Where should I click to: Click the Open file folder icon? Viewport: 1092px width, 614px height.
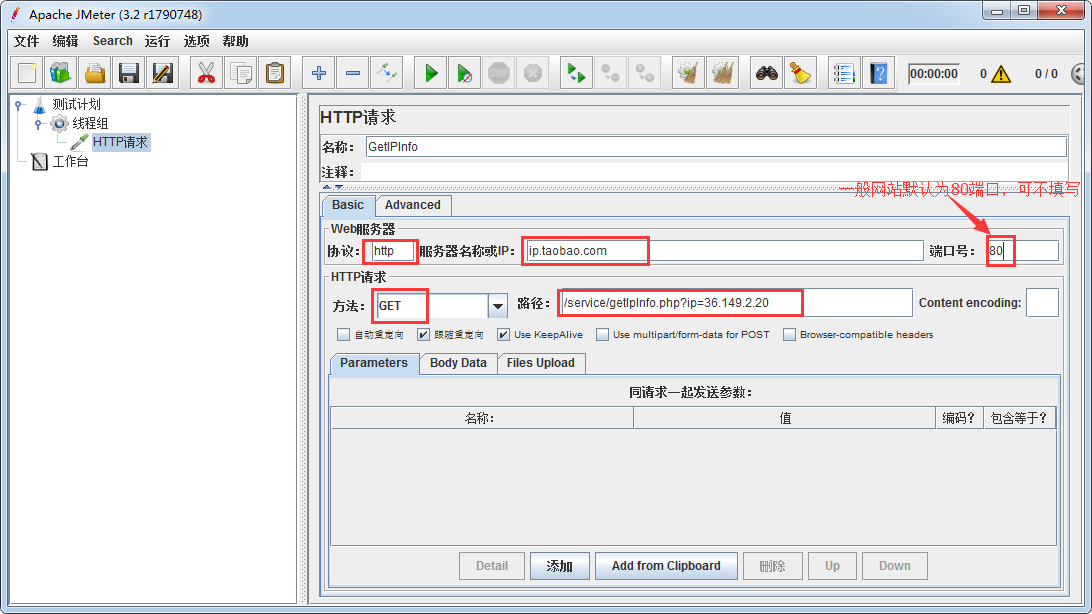click(x=95, y=73)
